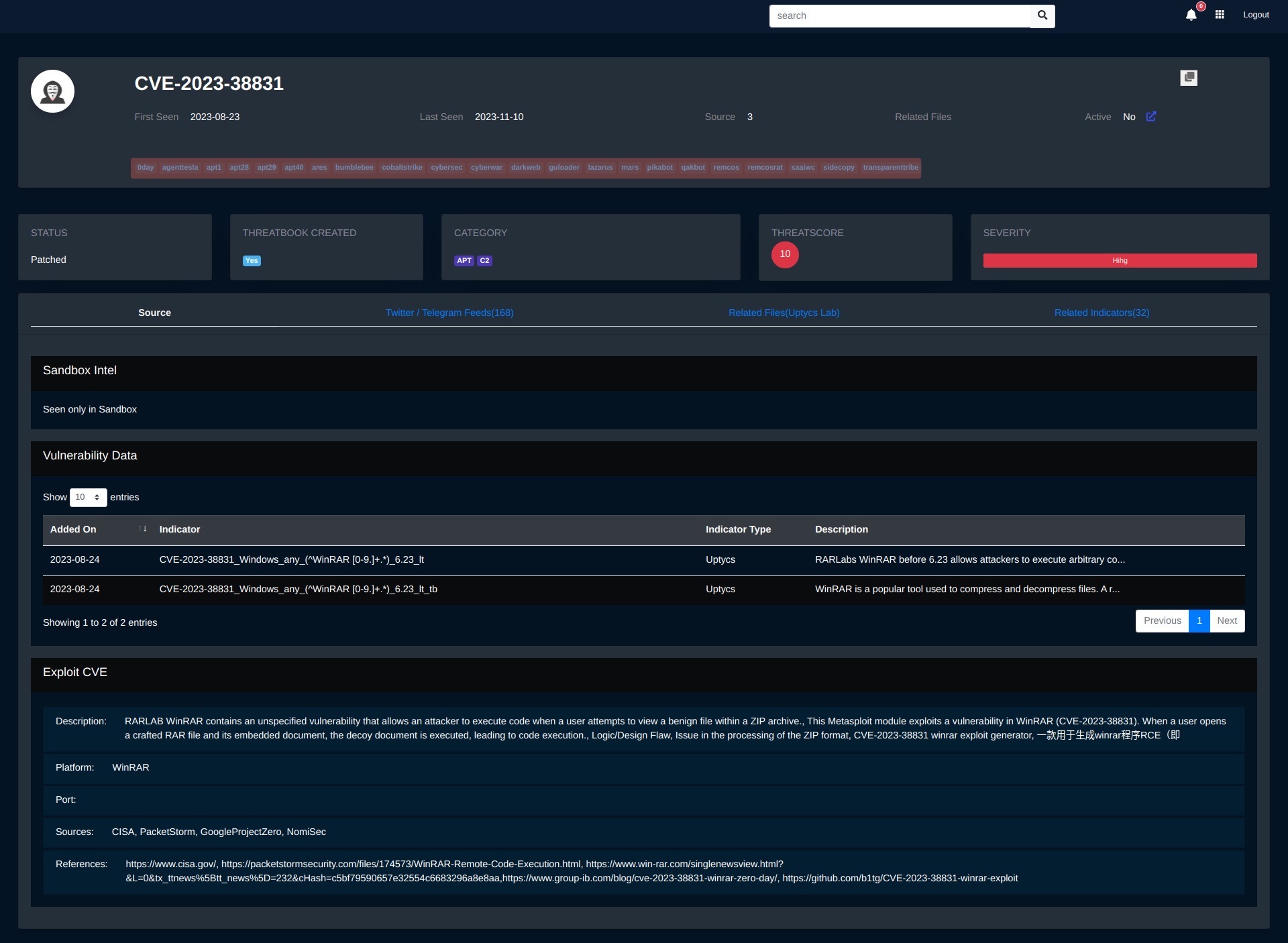The height and width of the screenshot is (943, 1288).
Task: Click the grid/apps menu icon
Action: pos(1220,15)
